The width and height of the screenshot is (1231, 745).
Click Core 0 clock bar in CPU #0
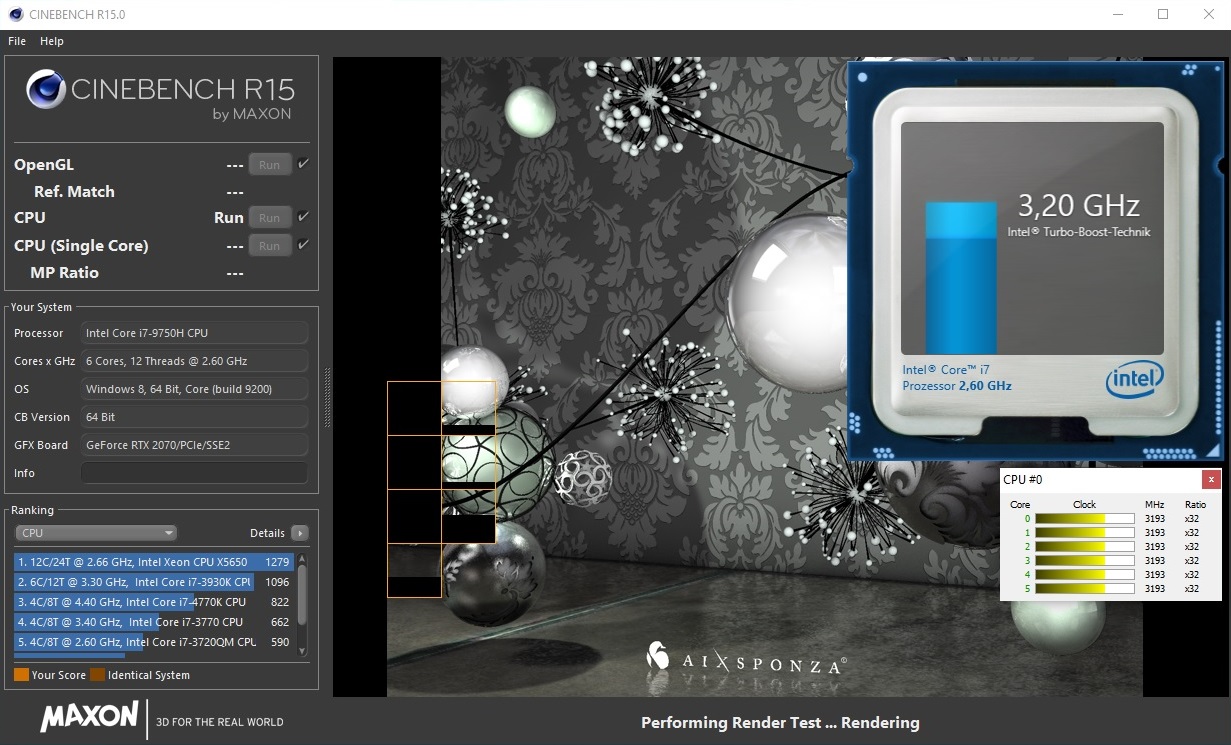tap(1084, 519)
